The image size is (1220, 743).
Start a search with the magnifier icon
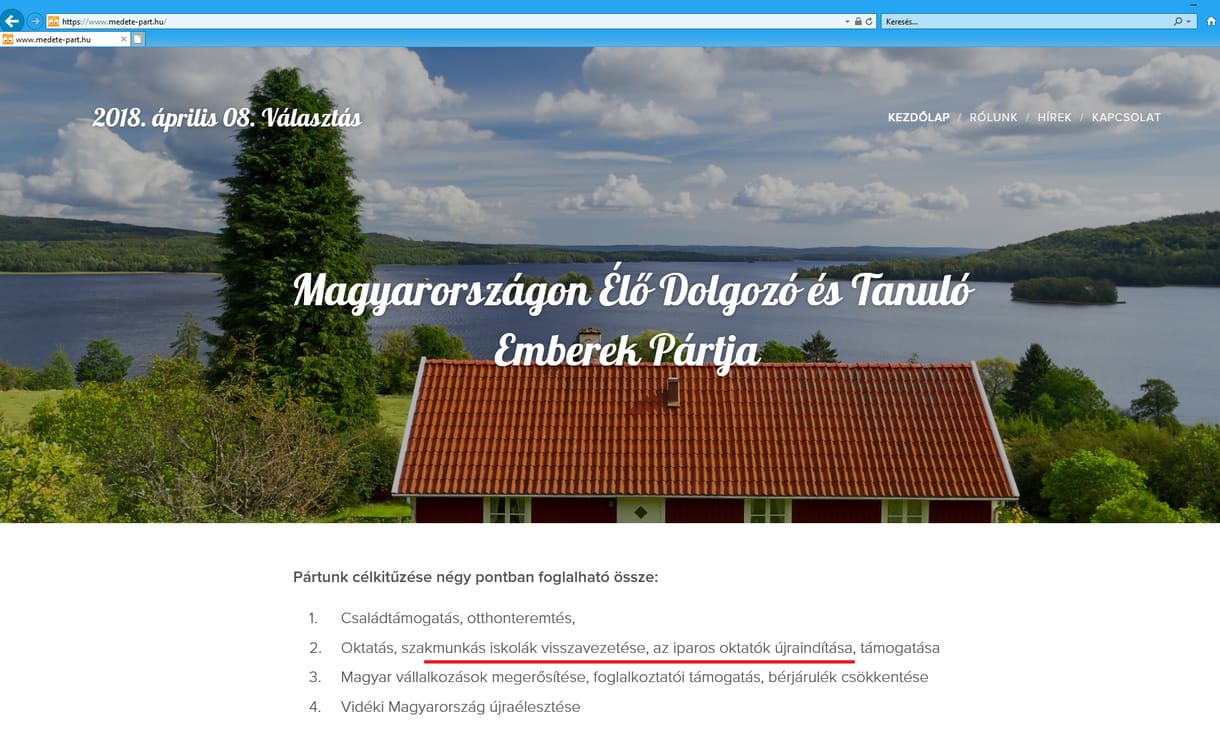(1178, 21)
